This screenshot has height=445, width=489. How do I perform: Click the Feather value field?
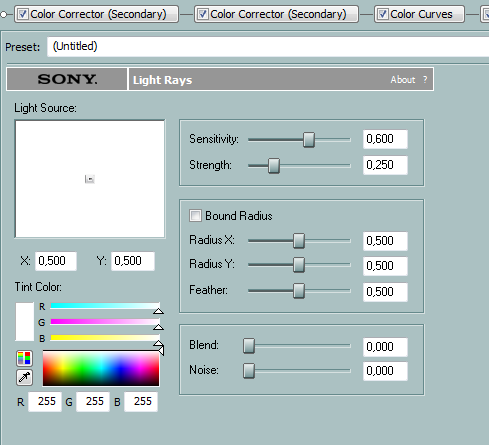click(x=385, y=292)
